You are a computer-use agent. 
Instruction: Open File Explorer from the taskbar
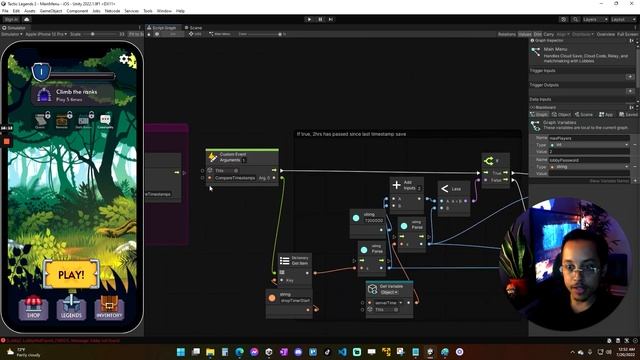click(x=210, y=352)
